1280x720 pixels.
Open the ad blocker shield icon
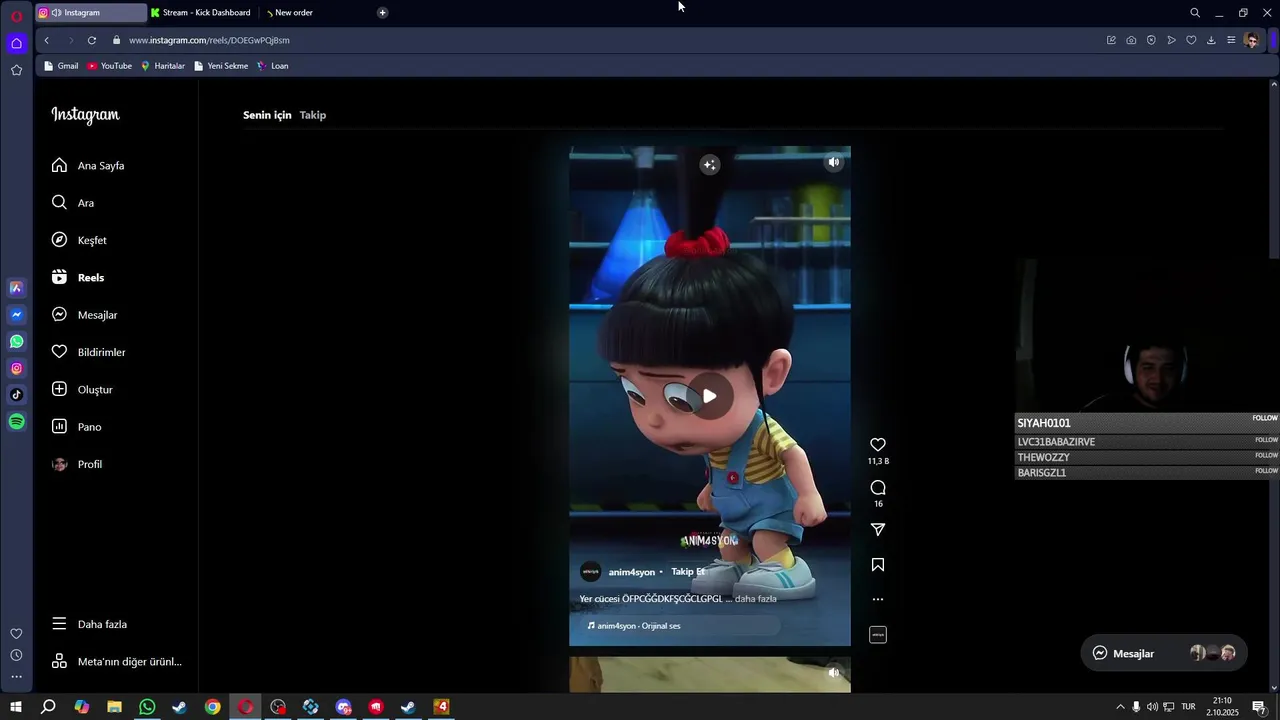1151,40
